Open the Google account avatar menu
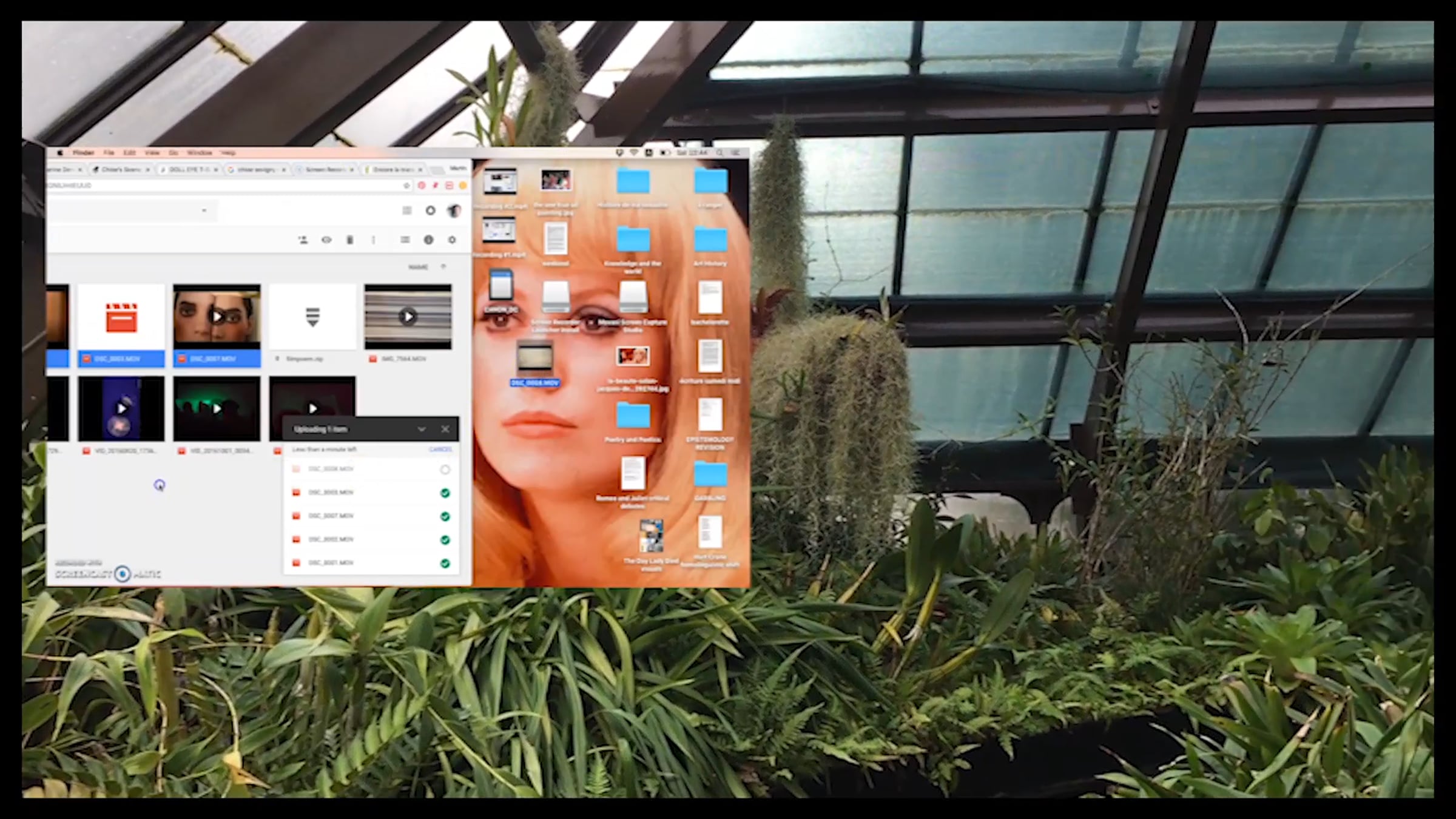1456x819 pixels. [x=454, y=211]
